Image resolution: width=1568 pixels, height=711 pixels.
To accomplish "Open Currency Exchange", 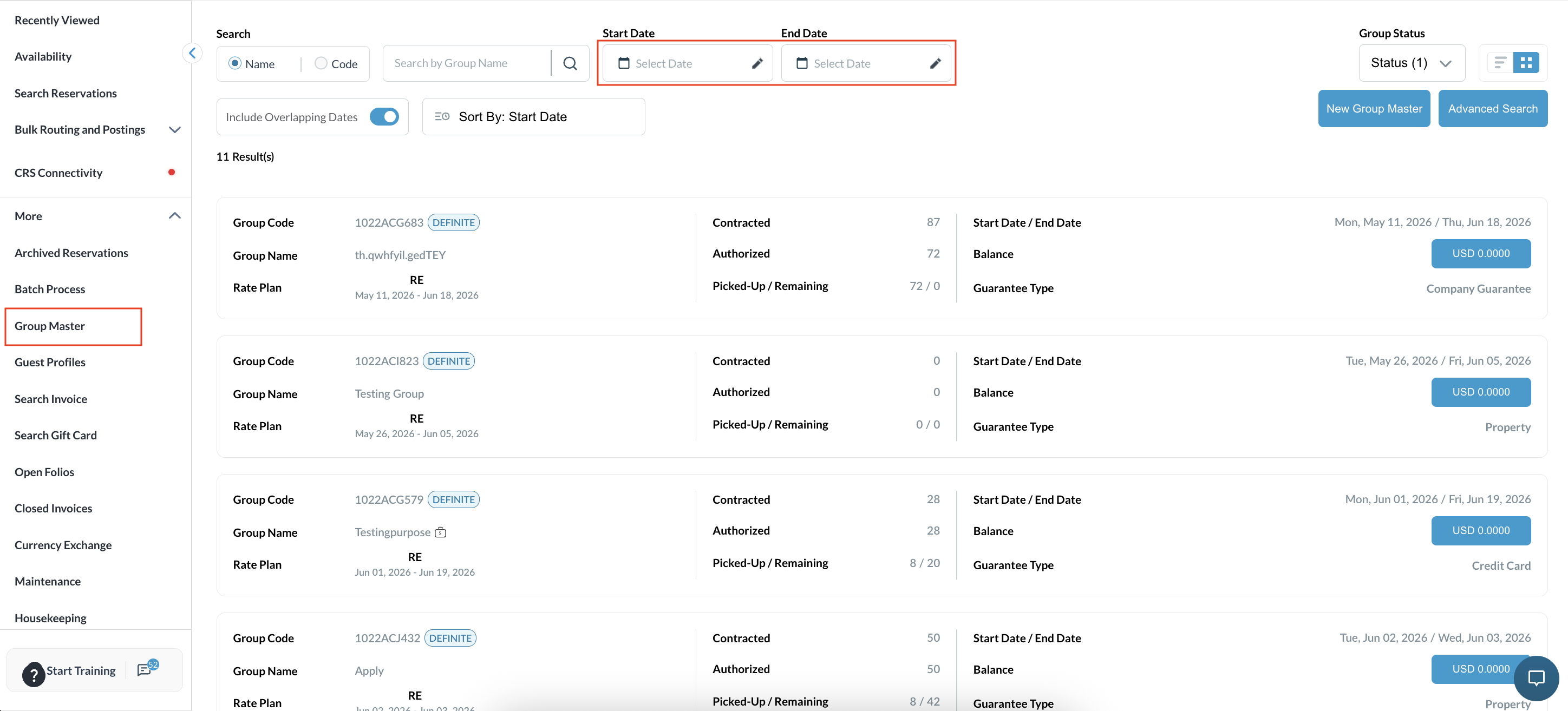I will pos(63,545).
